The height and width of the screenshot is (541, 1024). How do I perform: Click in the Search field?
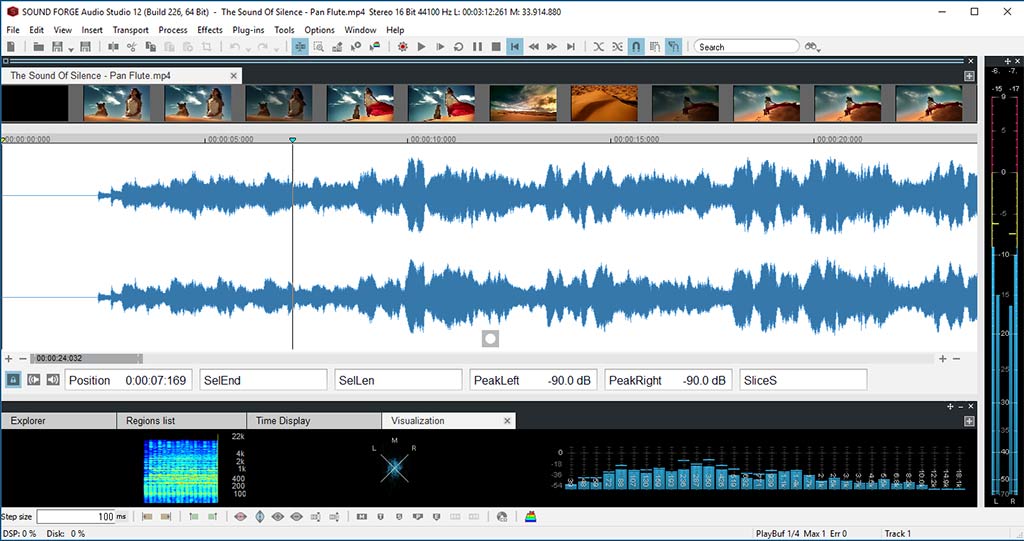tap(746, 47)
